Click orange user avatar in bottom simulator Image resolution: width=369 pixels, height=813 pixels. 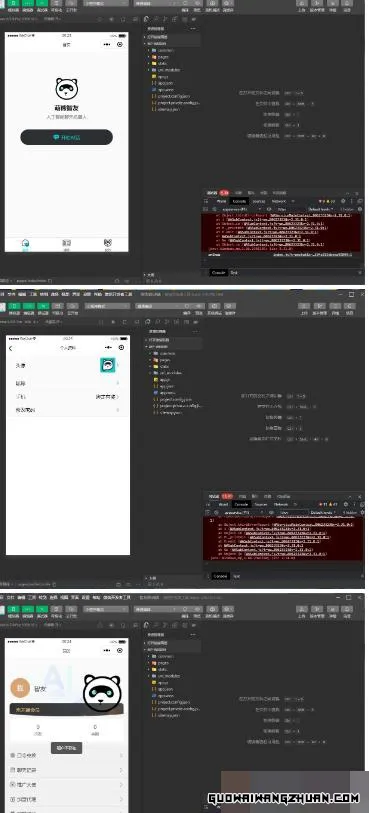(x=20, y=688)
